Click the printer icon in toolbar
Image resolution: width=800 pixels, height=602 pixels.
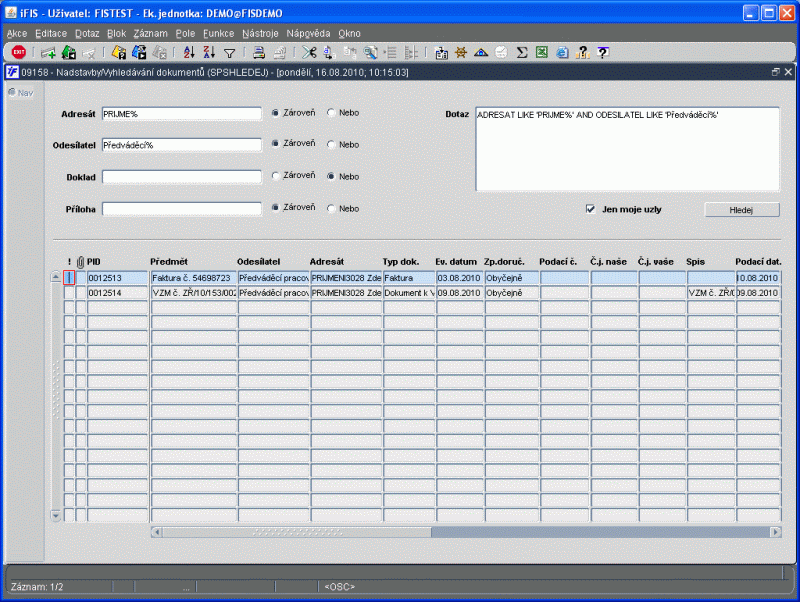(259, 52)
